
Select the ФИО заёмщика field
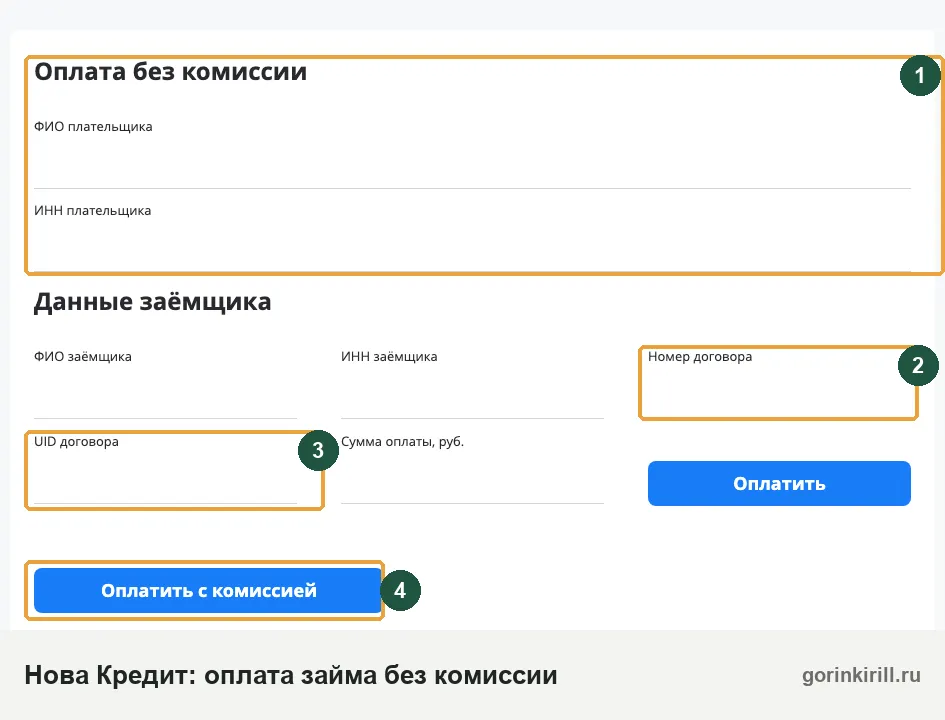coord(165,393)
